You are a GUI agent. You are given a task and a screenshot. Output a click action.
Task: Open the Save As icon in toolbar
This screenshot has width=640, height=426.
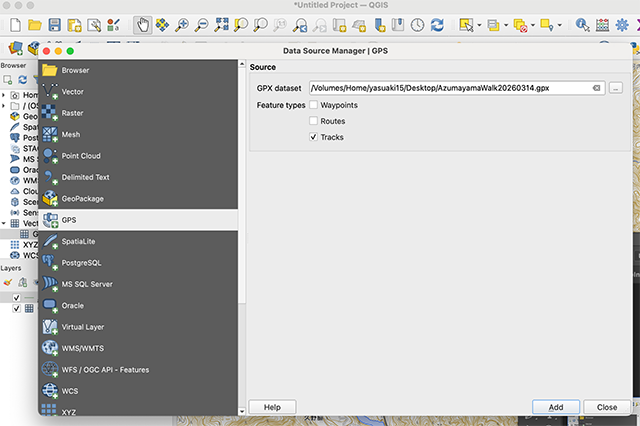pyautogui.click(x=74, y=25)
